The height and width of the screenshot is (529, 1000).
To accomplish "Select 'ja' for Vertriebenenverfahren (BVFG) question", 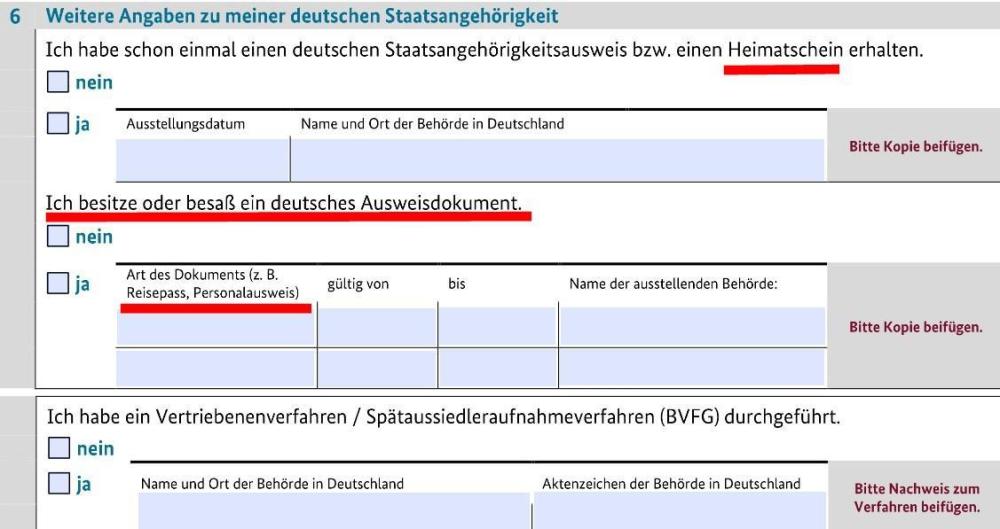I will (x=58, y=484).
